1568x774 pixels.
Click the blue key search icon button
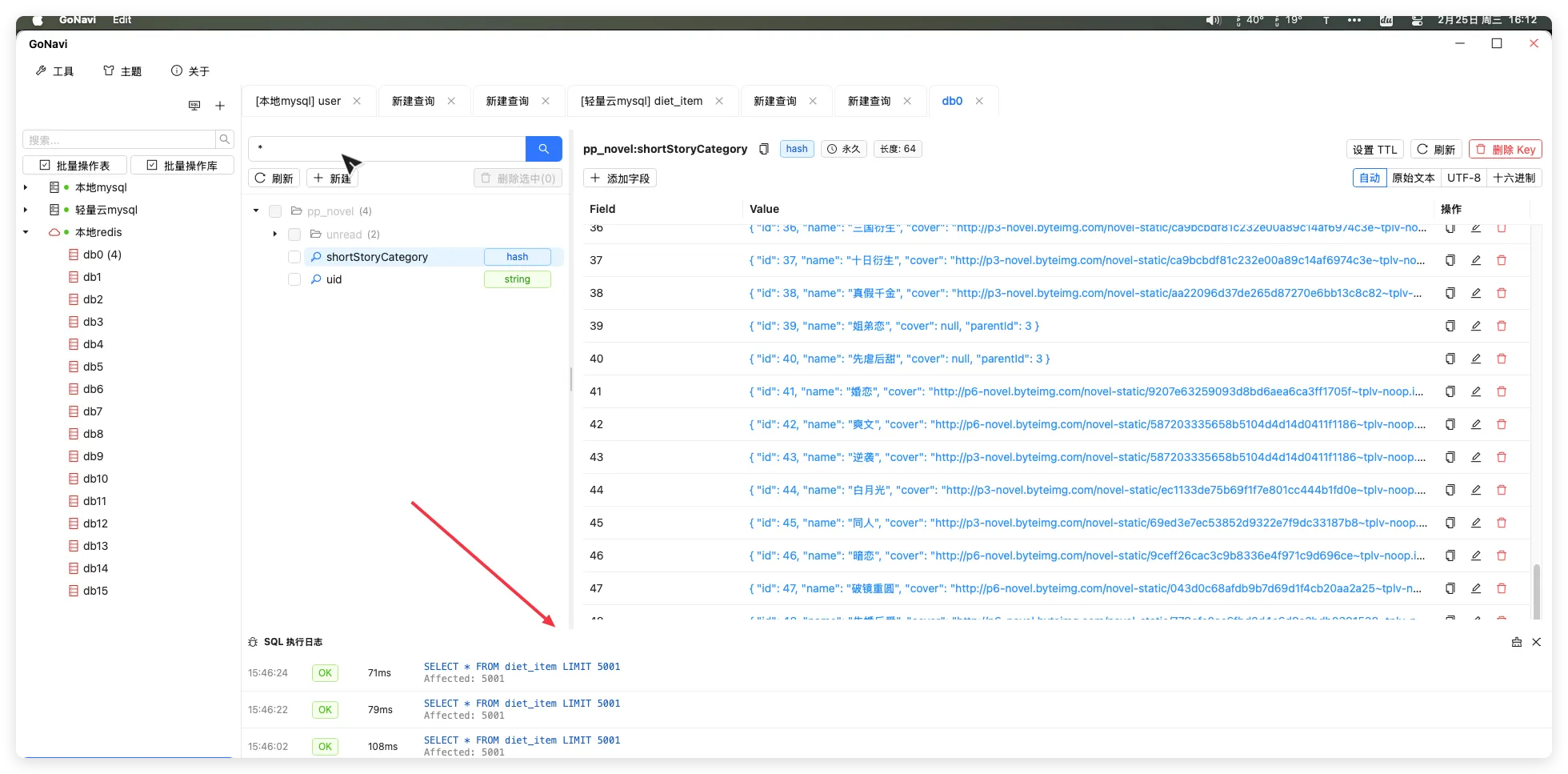(x=543, y=149)
